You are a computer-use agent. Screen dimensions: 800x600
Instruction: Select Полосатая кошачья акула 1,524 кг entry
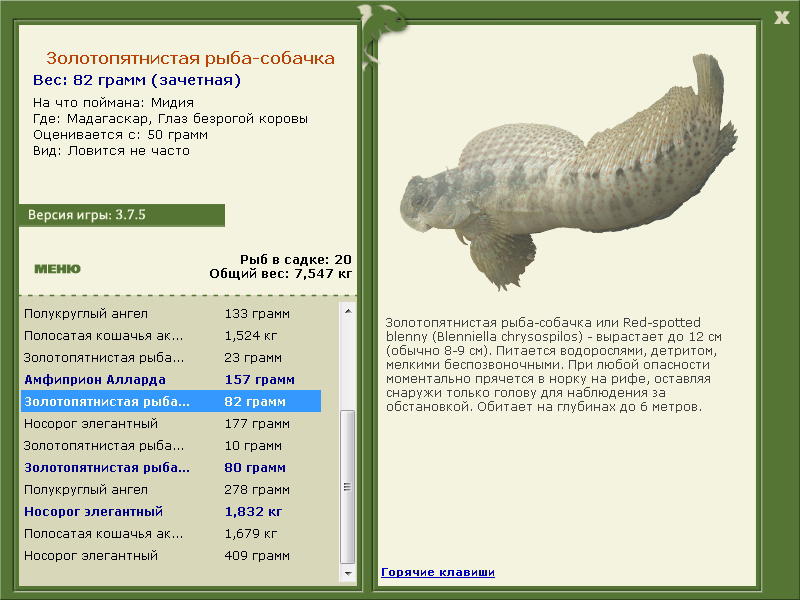click(171, 335)
